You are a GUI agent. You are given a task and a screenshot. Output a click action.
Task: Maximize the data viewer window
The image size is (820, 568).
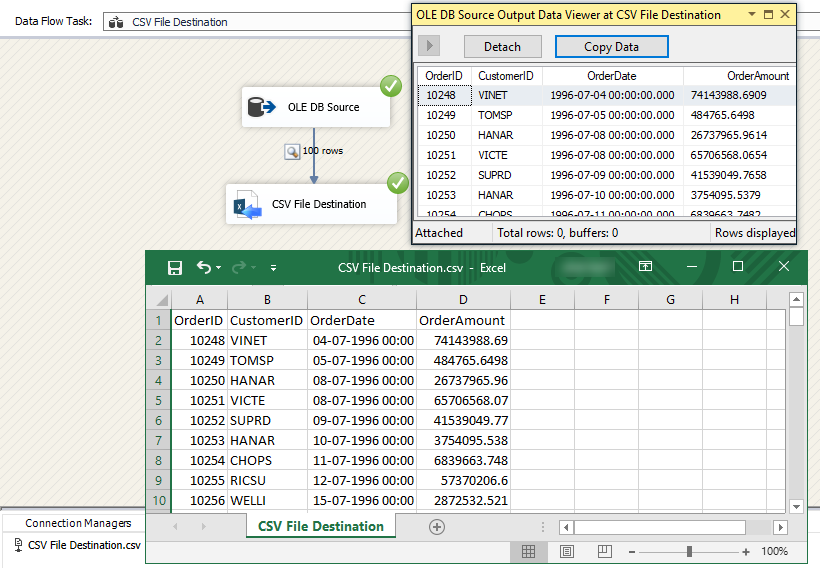click(768, 15)
